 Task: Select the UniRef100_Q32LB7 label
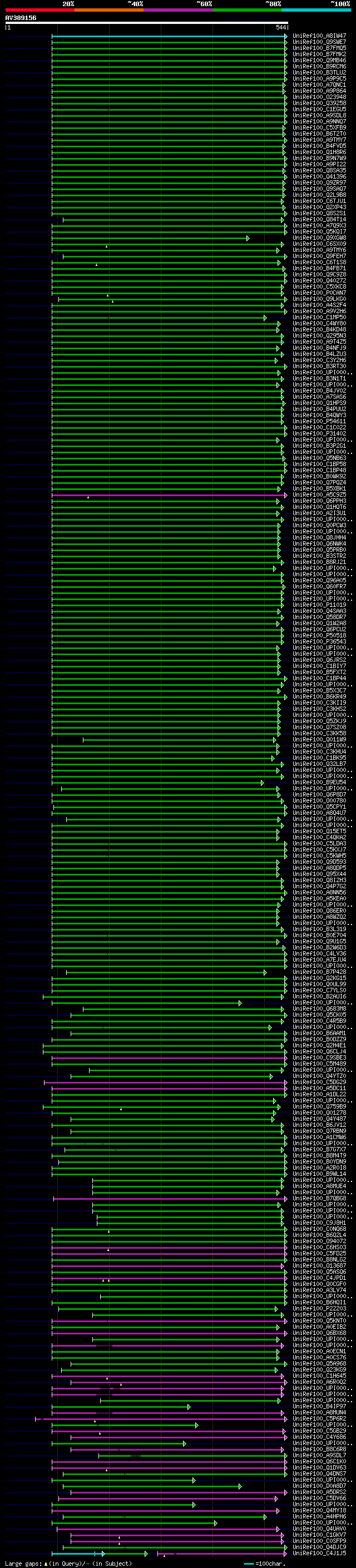coord(319,764)
